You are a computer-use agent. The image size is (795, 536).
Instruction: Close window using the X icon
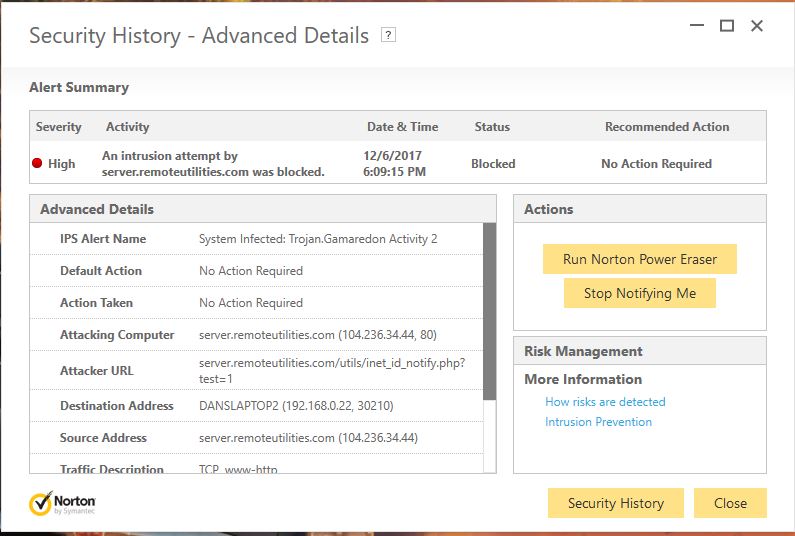pos(757,26)
